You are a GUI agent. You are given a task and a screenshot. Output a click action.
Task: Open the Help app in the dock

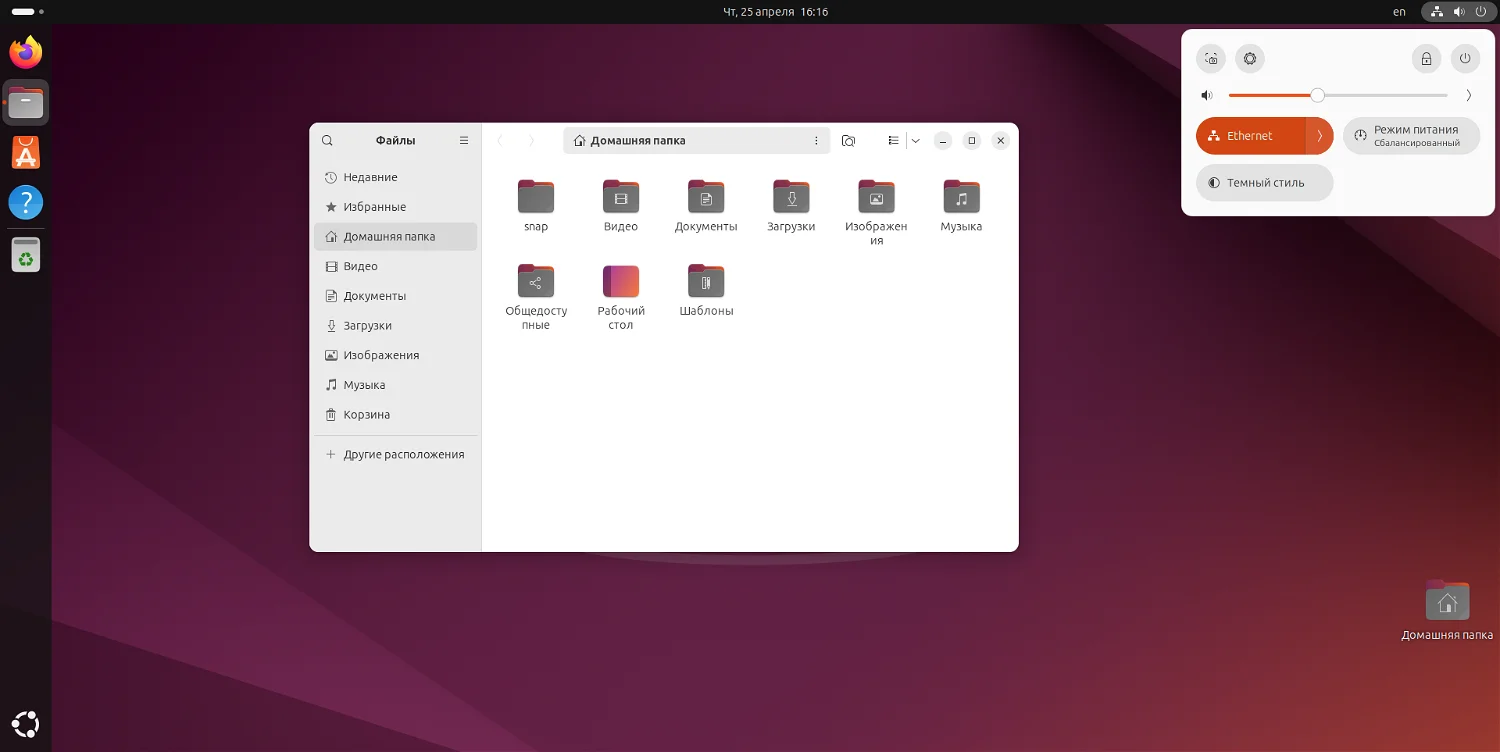pos(26,203)
